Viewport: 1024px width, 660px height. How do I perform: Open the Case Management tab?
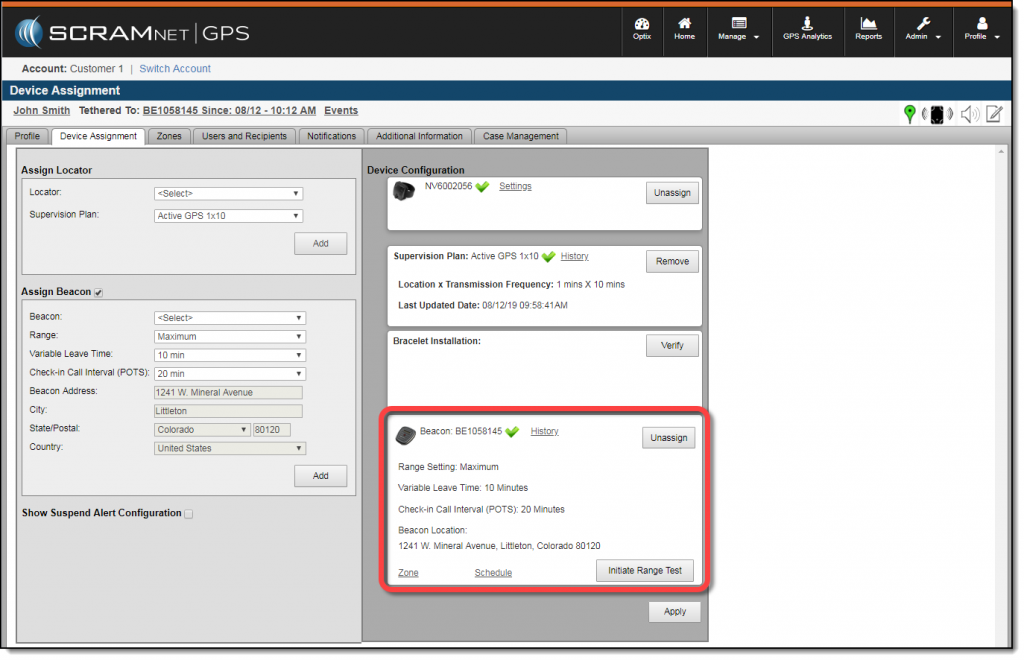click(x=520, y=136)
